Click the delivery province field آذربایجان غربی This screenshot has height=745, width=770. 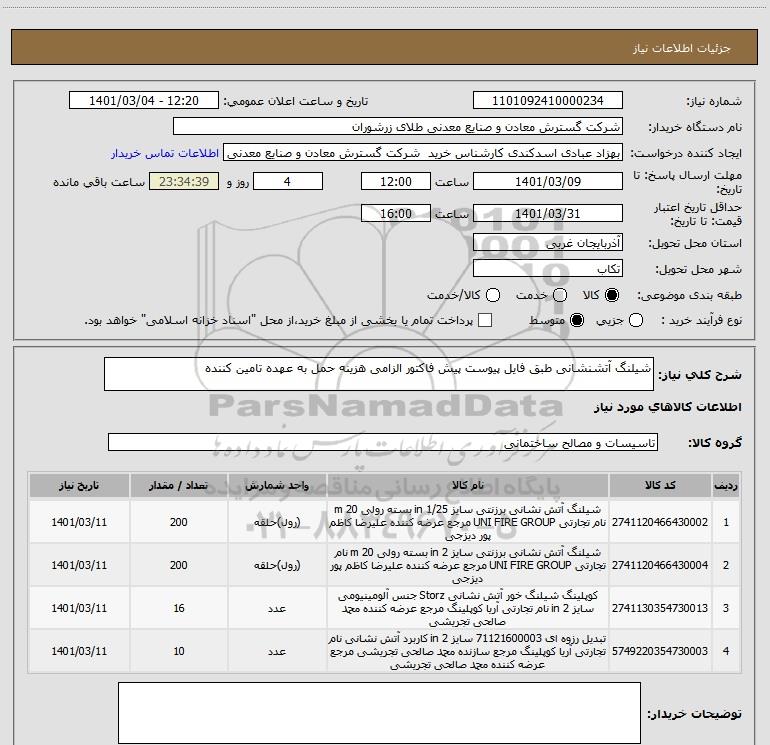tap(548, 242)
